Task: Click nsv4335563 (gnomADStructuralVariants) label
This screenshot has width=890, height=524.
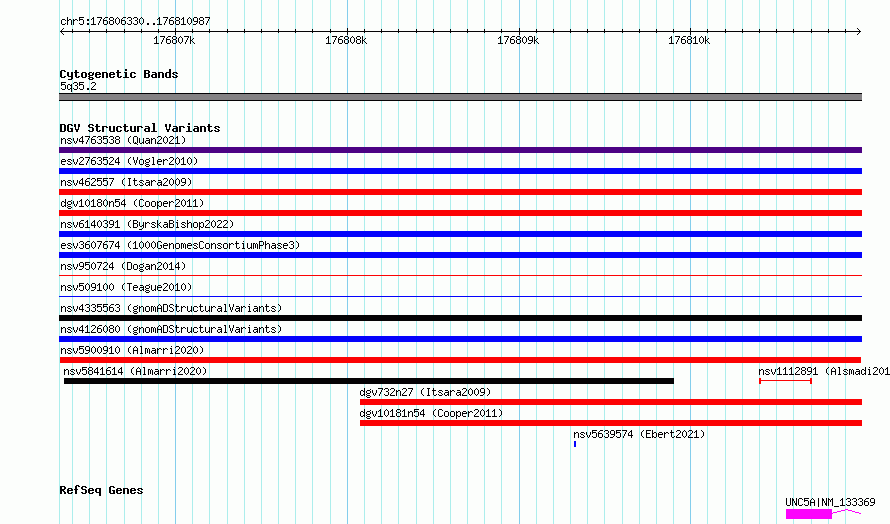Action: pyautogui.click(x=171, y=308)
